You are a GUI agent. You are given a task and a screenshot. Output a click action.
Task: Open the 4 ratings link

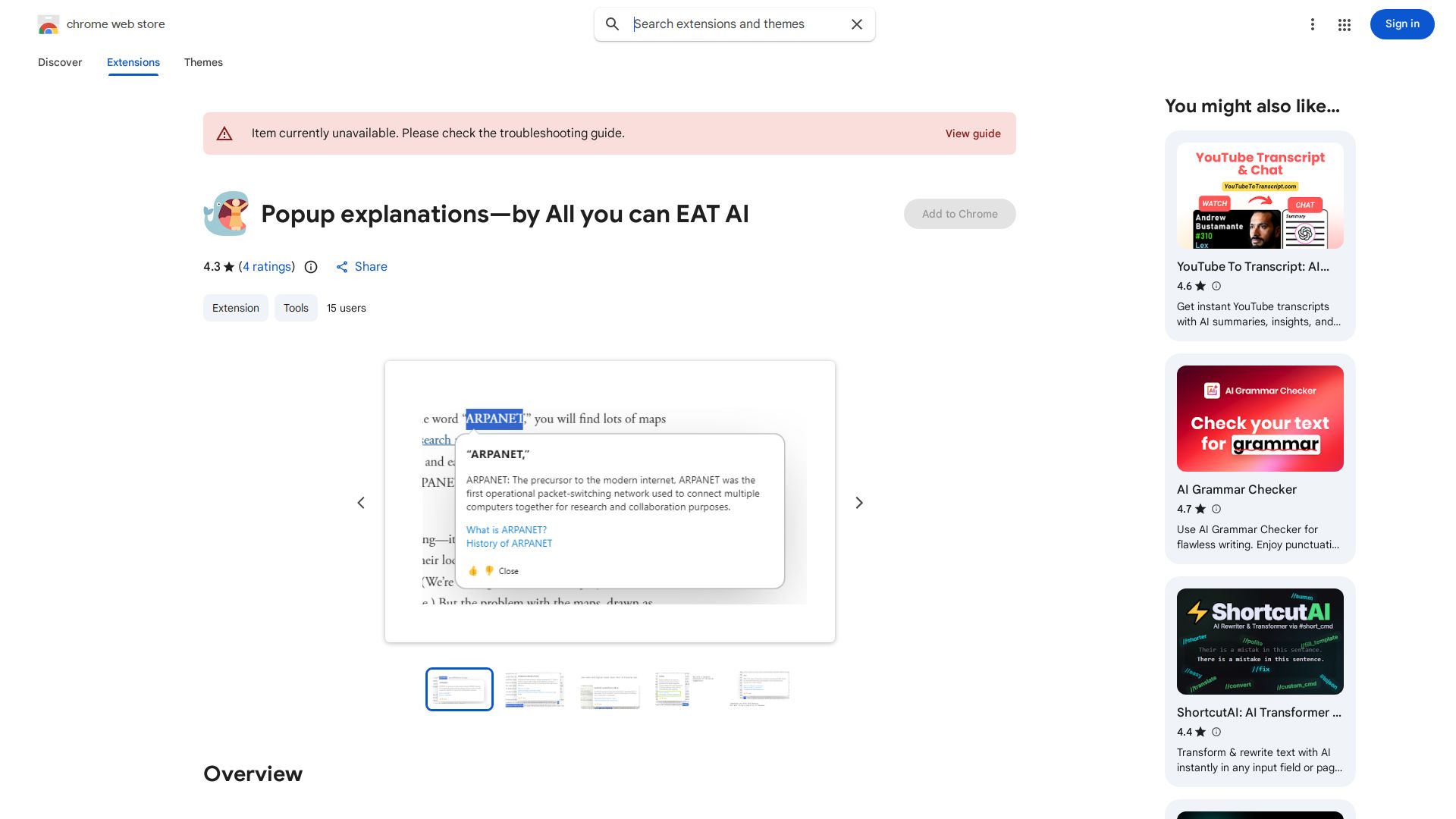tap(267, 267)
